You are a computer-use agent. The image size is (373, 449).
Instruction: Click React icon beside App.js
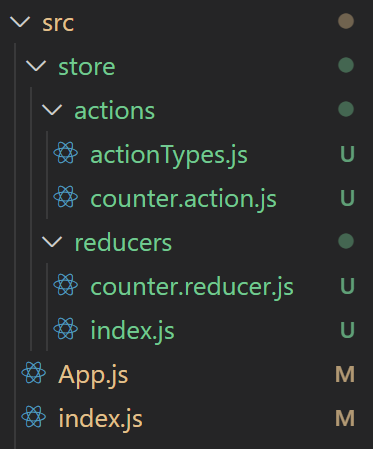pyautogui.click(x=34, y=373)
